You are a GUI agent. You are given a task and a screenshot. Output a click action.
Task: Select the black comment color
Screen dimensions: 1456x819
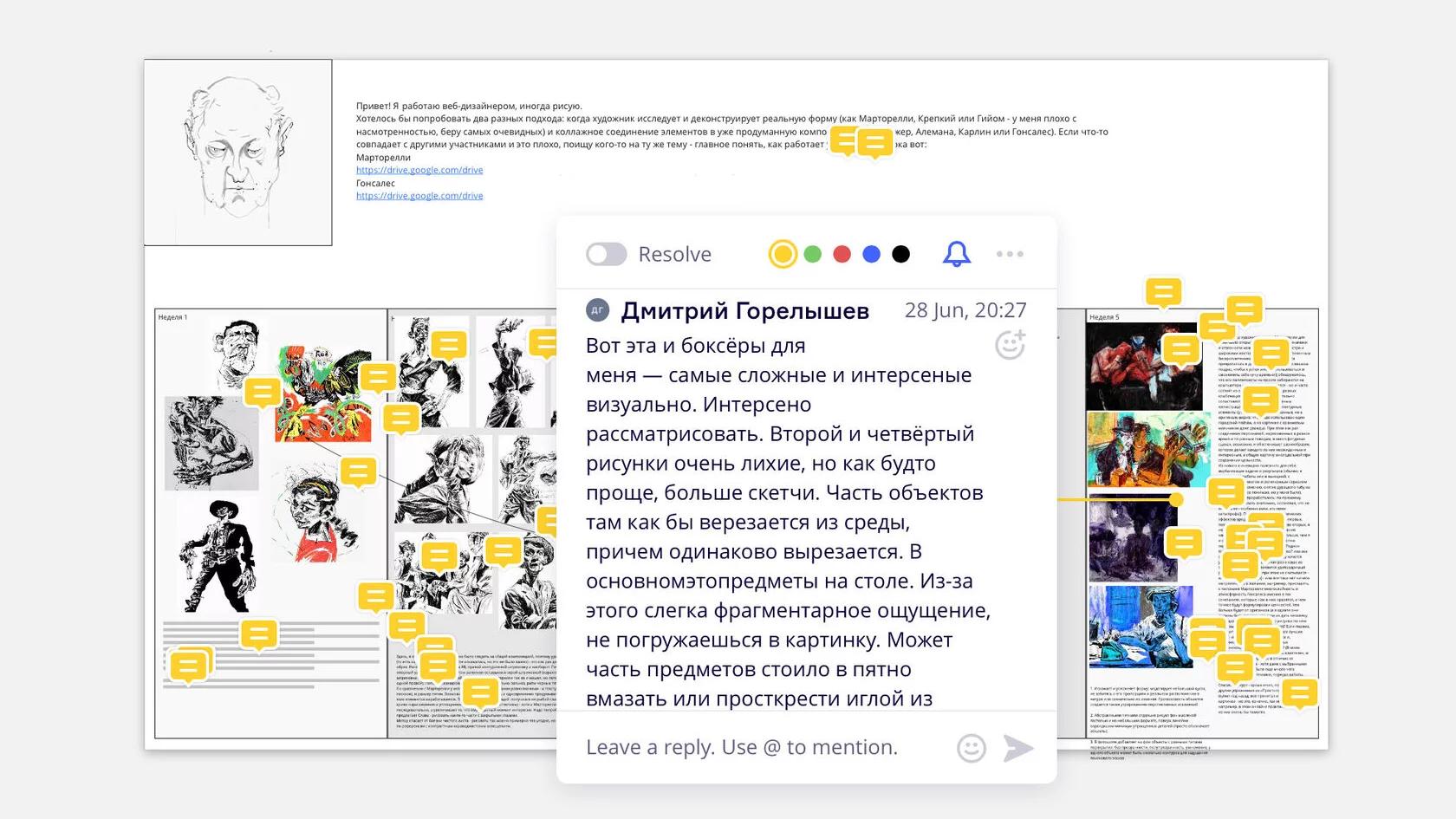[x=900, y=254]
